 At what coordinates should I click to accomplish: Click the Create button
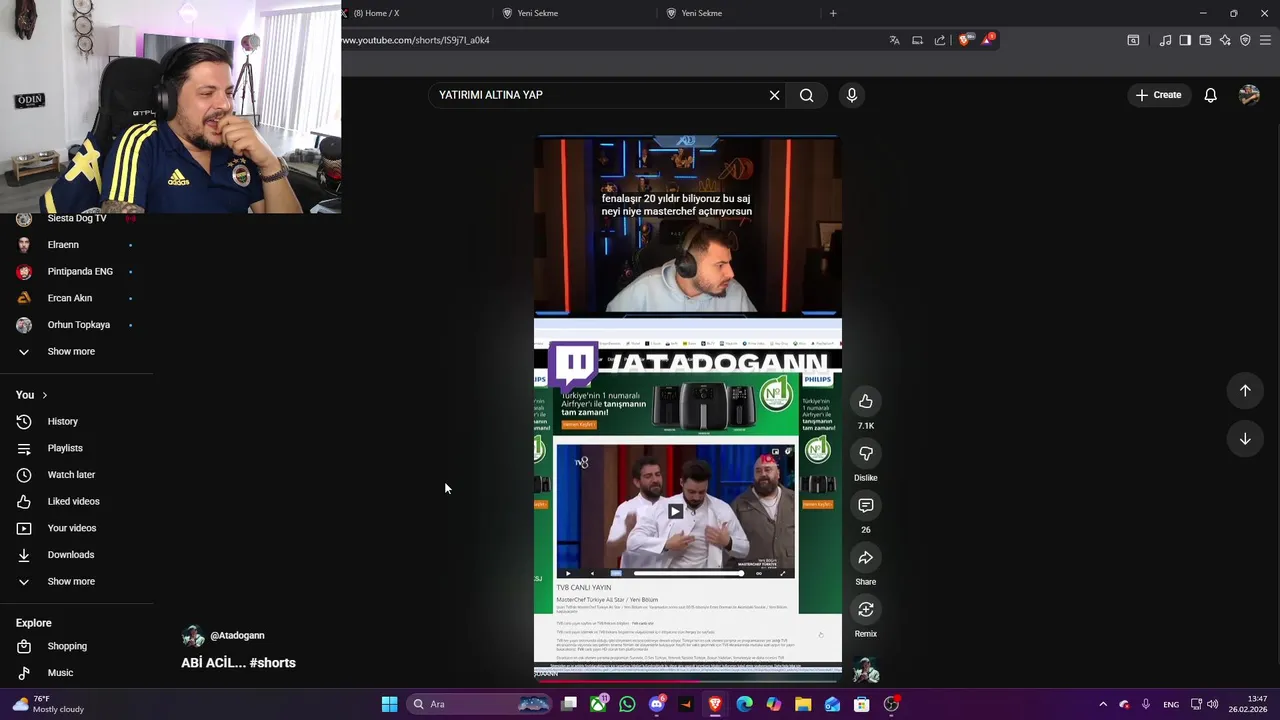pos(1158,95)
